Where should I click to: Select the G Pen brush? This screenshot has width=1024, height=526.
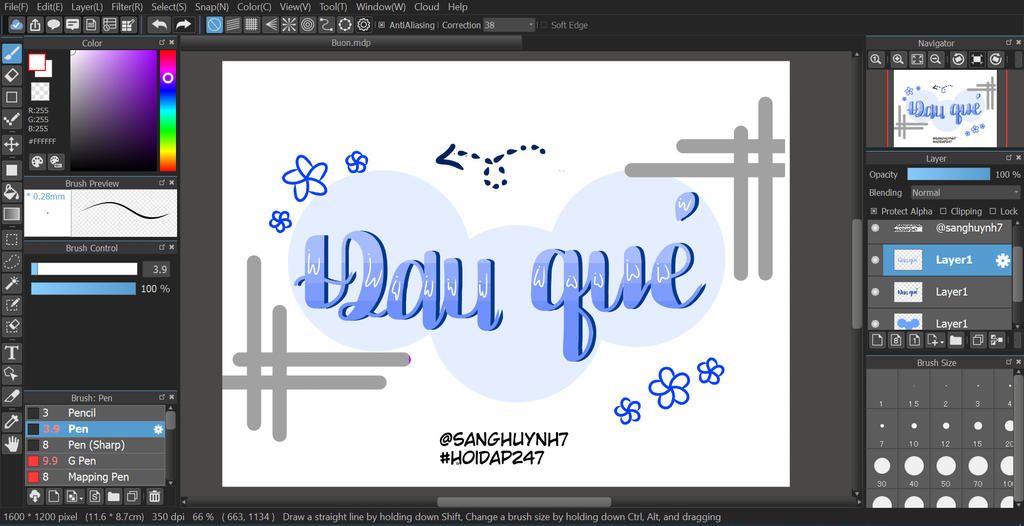pos(95,461)
